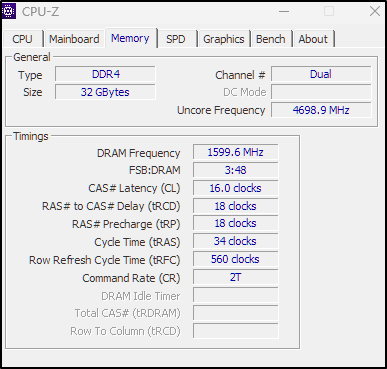This screenshot has width=387, height=369.
Task: Click the 34 clocks tRAS value
Action: tap(235, 241)
